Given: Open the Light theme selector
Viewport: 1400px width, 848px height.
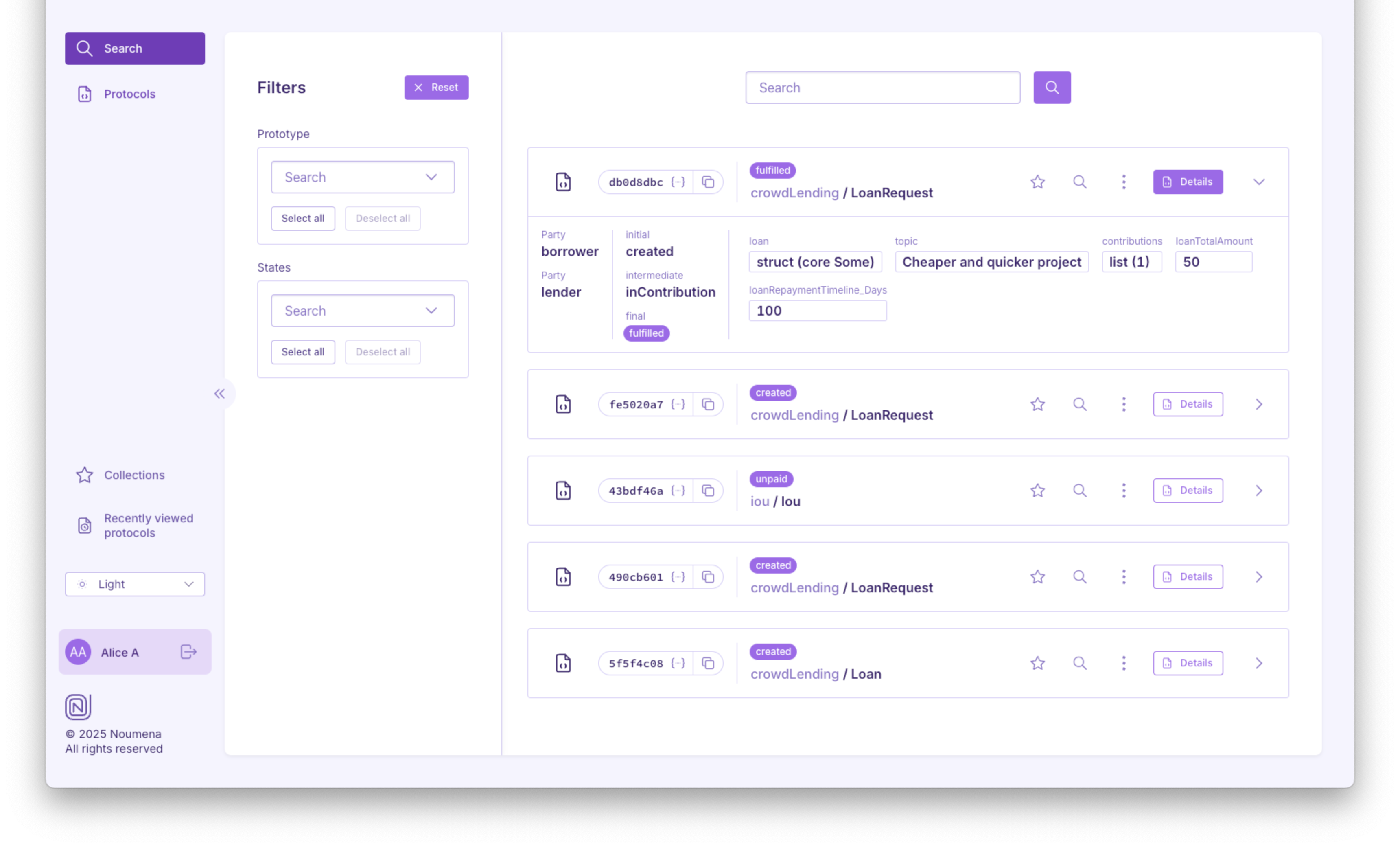Looking at the screenshot, I should (135, 584).
